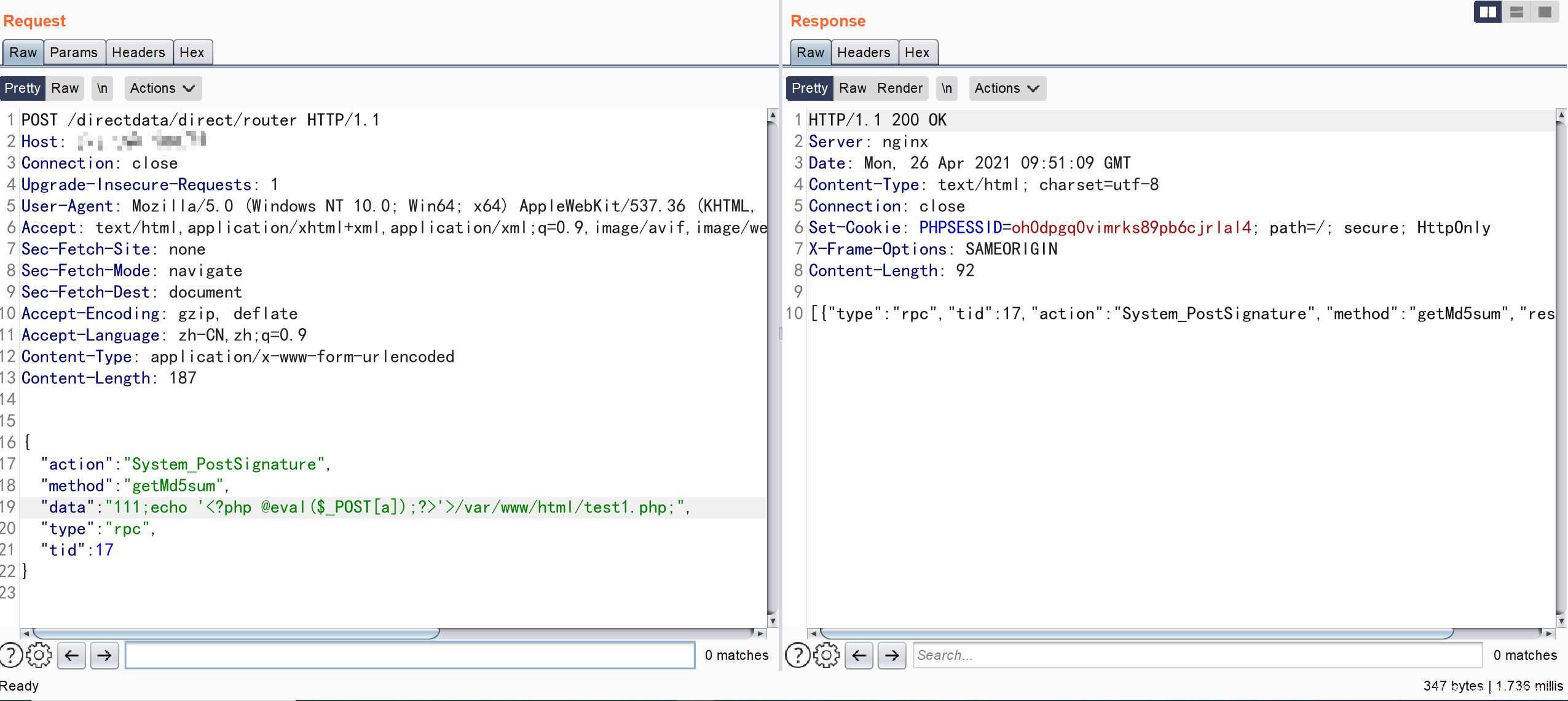This screenshot has width=1568, height=701.
Task: Switch to top-bottom stacked layout icon
Action: pos(1516,12)
